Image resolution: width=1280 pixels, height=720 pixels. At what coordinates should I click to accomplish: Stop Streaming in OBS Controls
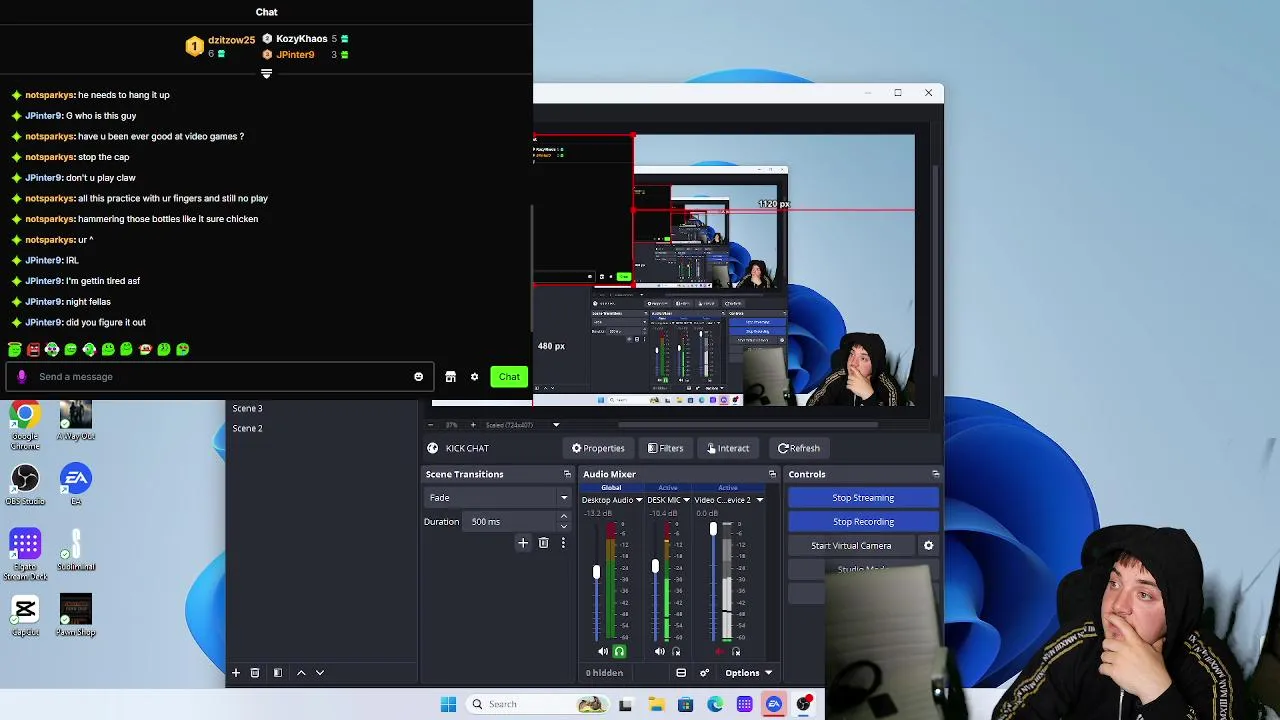click(x=863, y=498)
